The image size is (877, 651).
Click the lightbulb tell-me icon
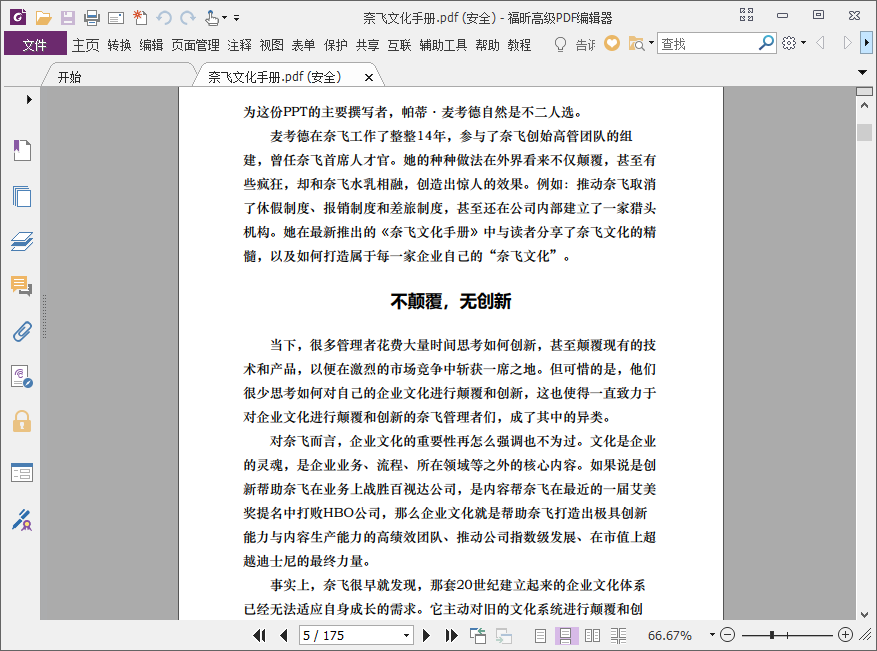[x=560, y=44]
